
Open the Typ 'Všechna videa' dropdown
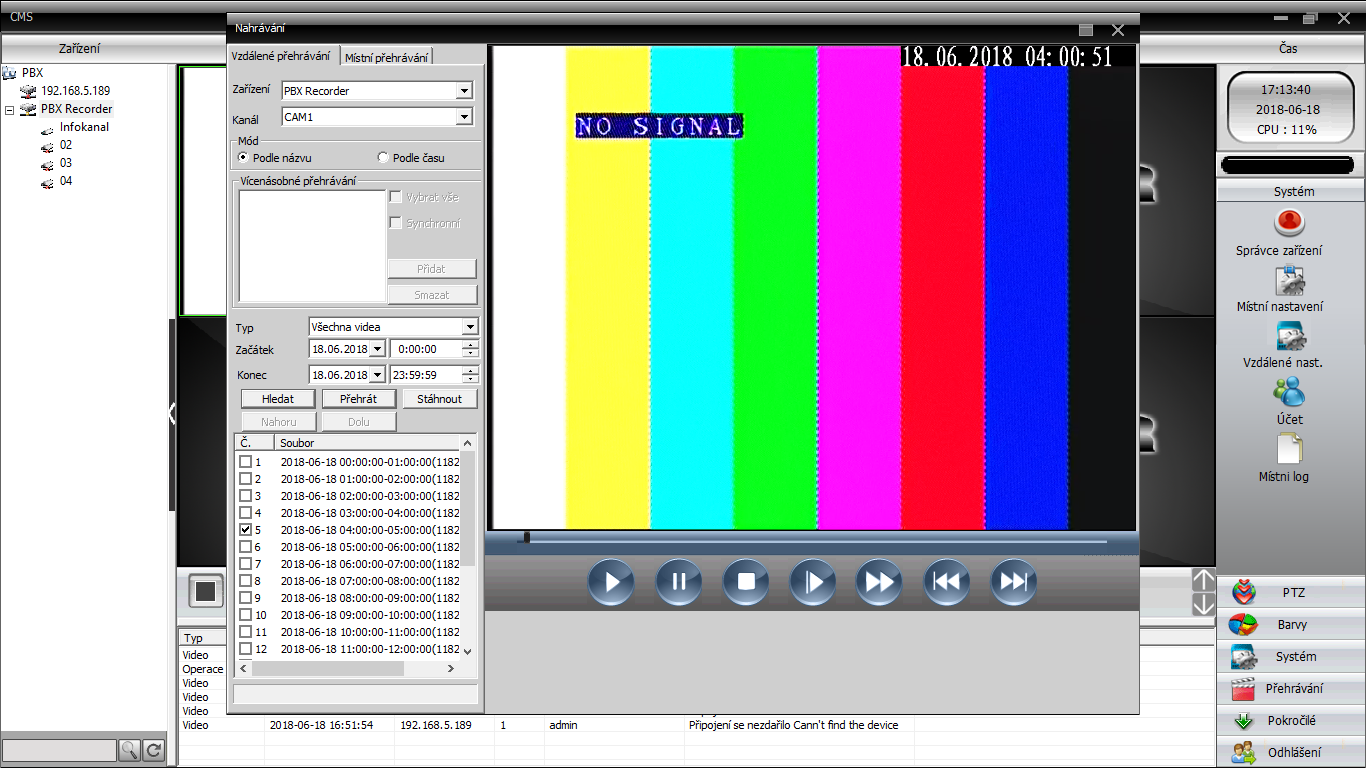tap(470, 327)
